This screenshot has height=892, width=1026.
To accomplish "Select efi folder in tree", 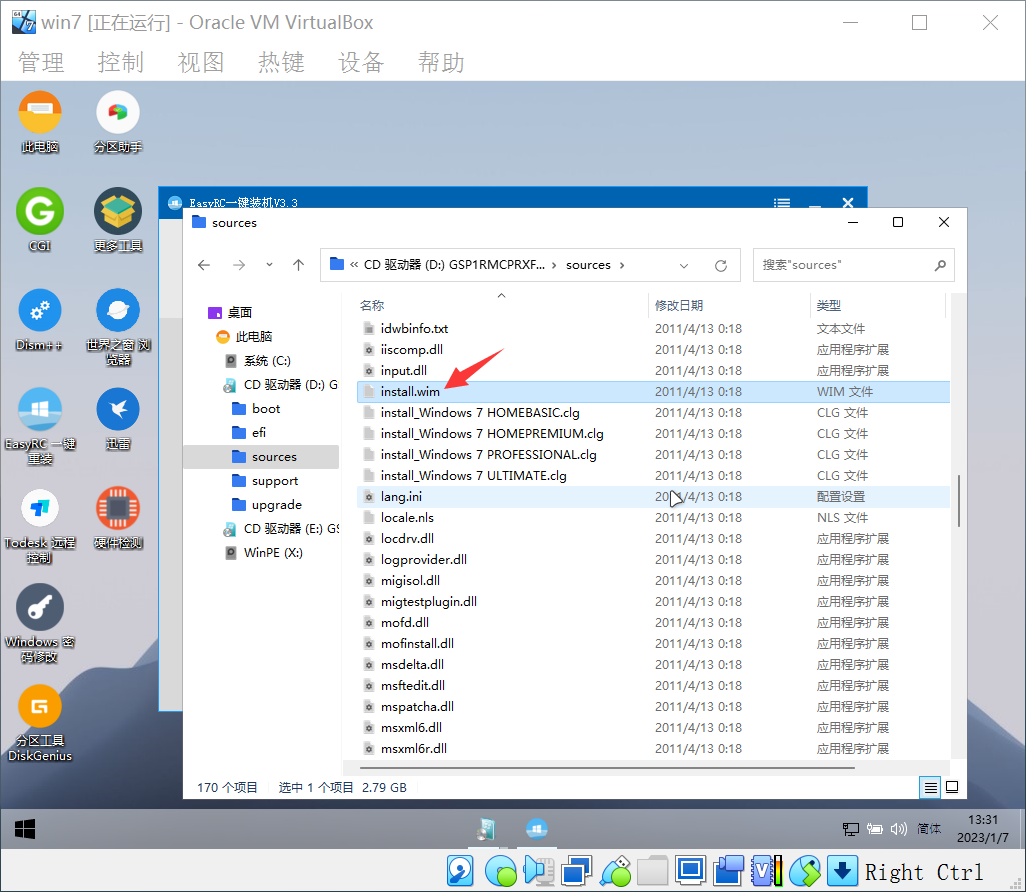I will [x=258, y=433].
